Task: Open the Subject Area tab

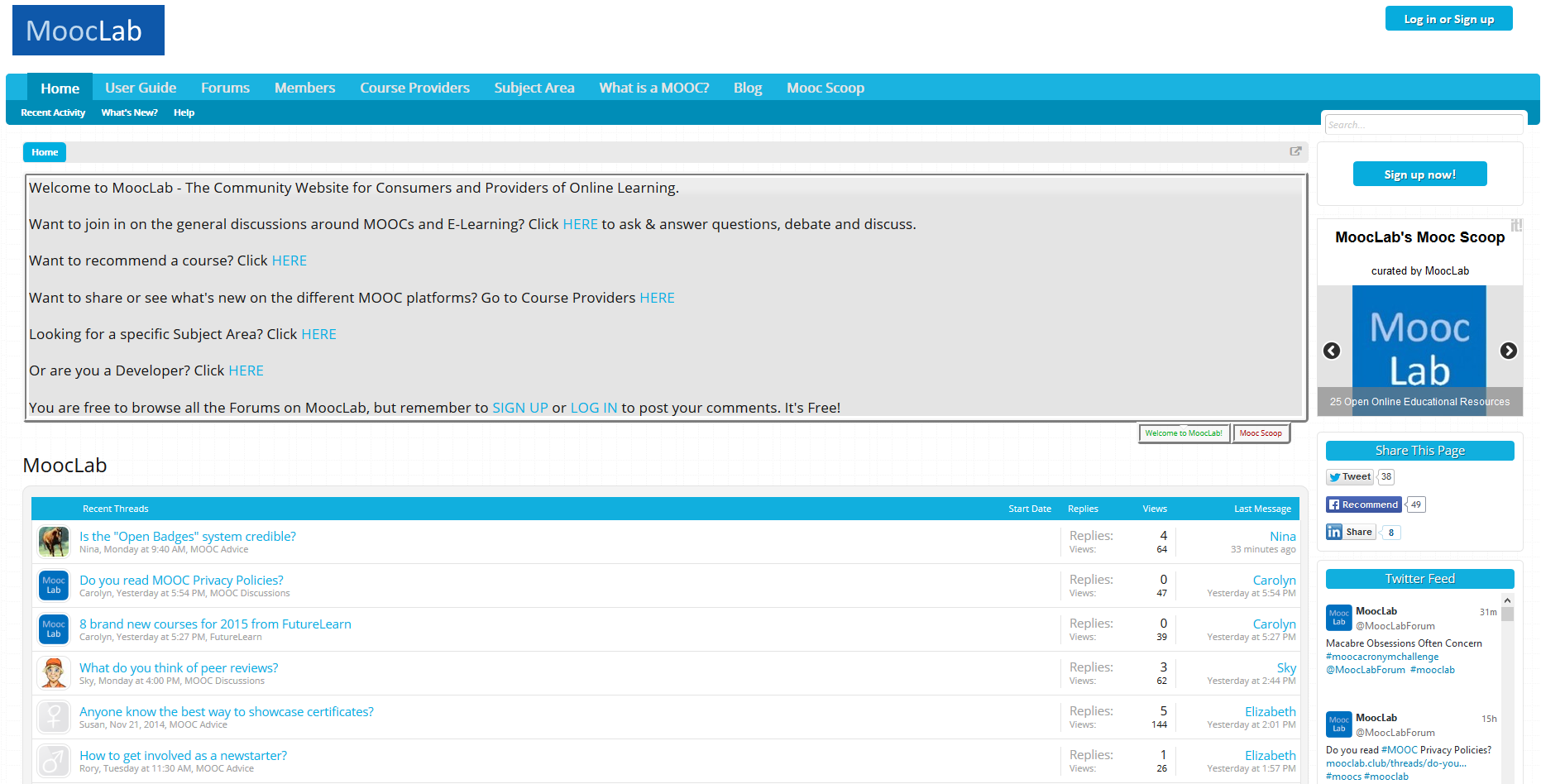Action: click(x=534, y=88)
